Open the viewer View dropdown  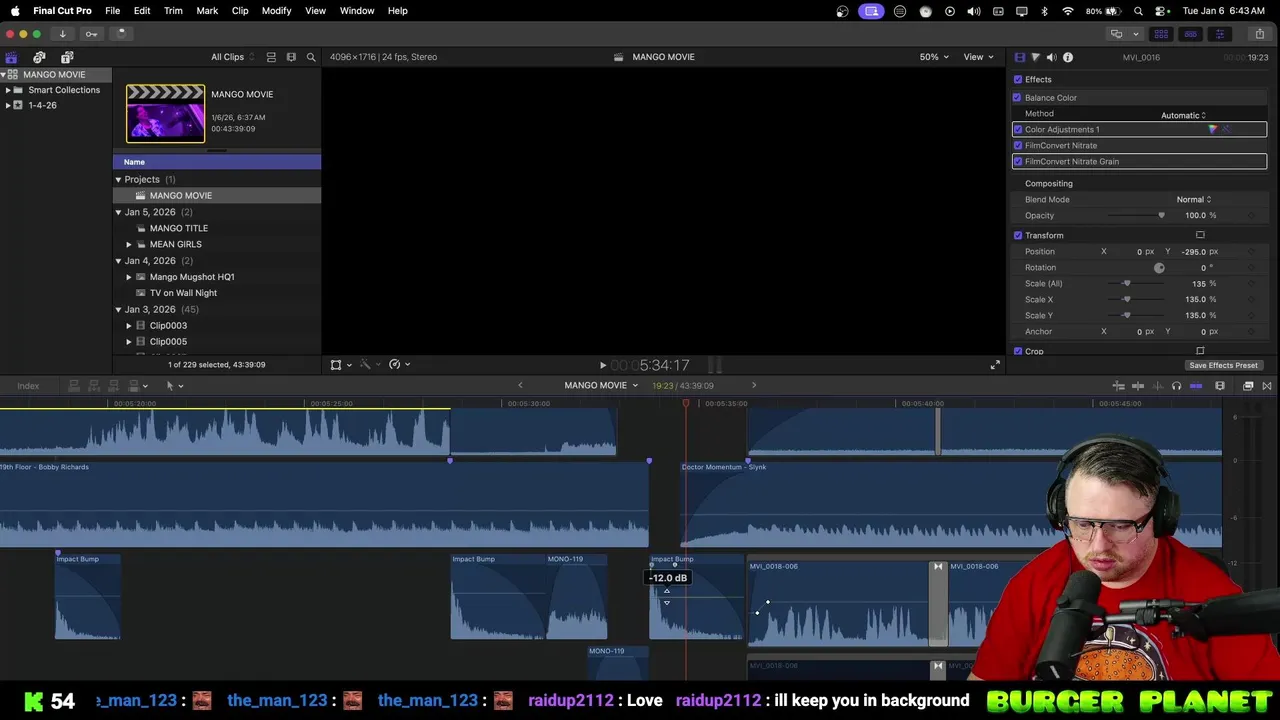pyautogui.click(x=978, y=57)
